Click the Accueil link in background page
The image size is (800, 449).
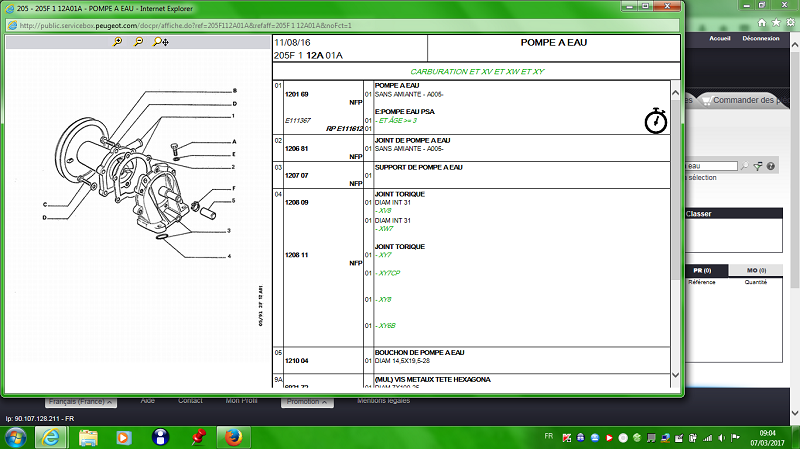click(719, 38)
